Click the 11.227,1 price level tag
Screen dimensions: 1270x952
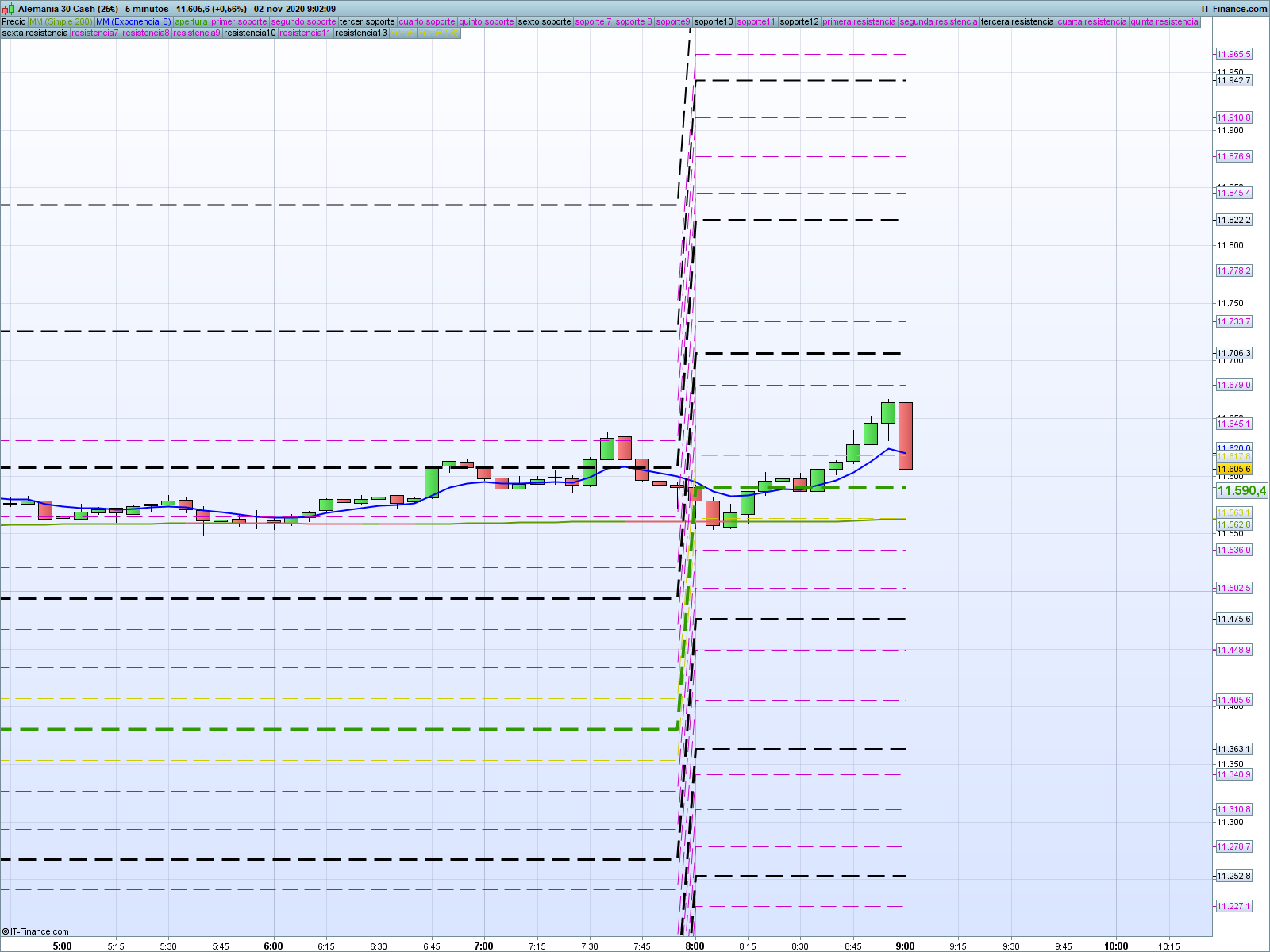click(1234, 906)
